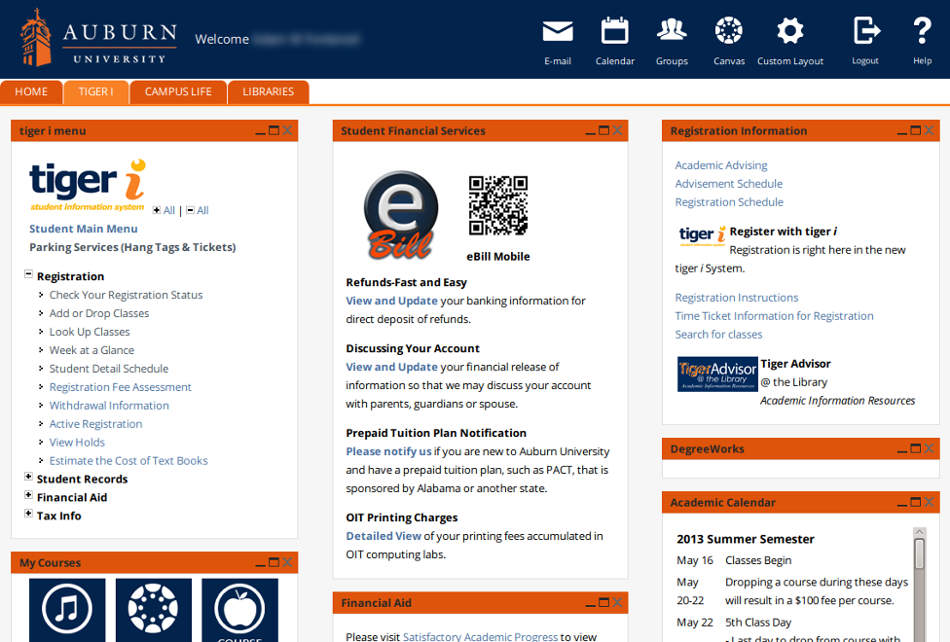Open Student Main Menu link
950x642 pixels.
click(x=84, y=229)
